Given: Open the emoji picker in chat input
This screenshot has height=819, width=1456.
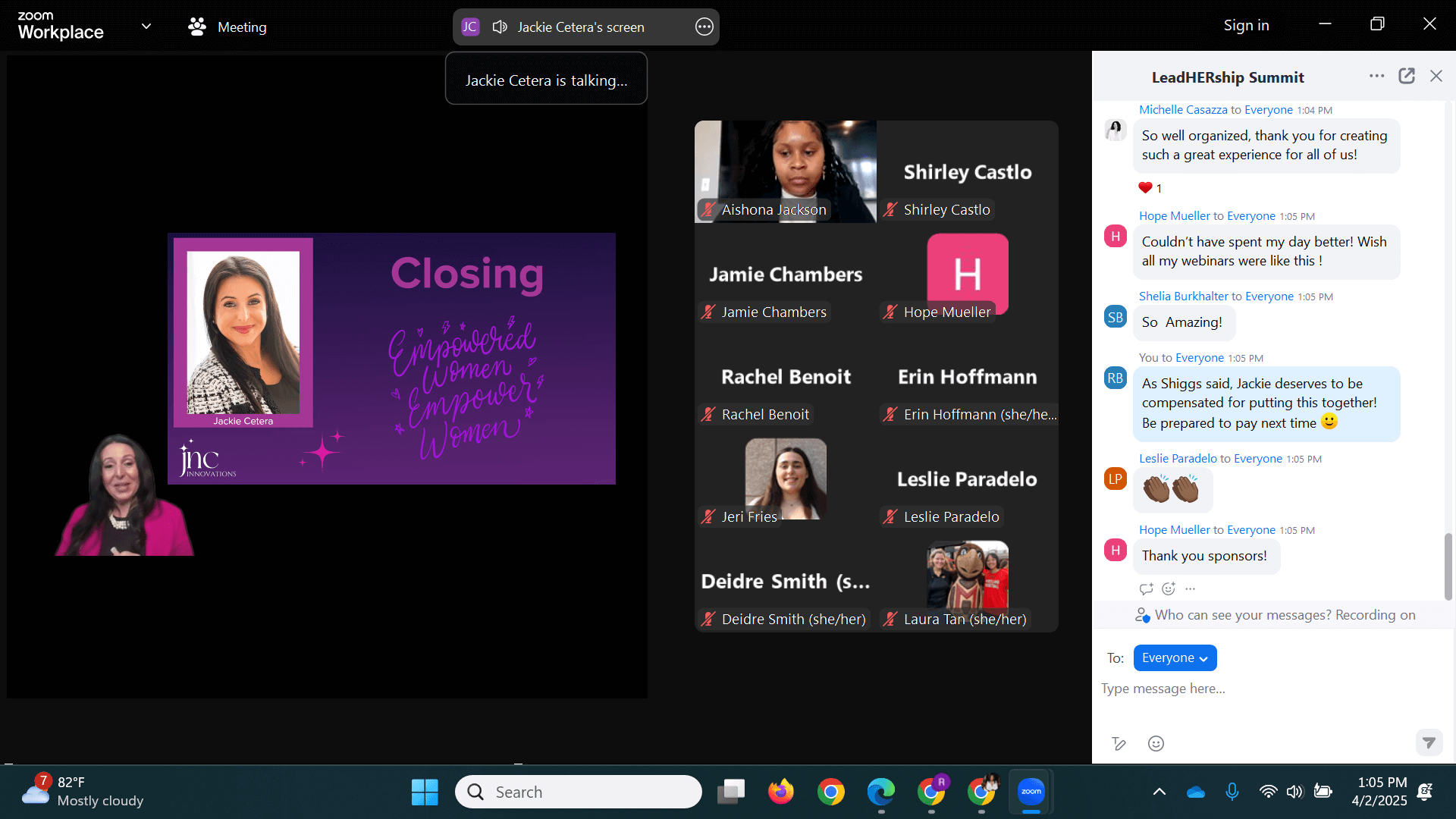Looking at the screenshot, I should 1156,744.
